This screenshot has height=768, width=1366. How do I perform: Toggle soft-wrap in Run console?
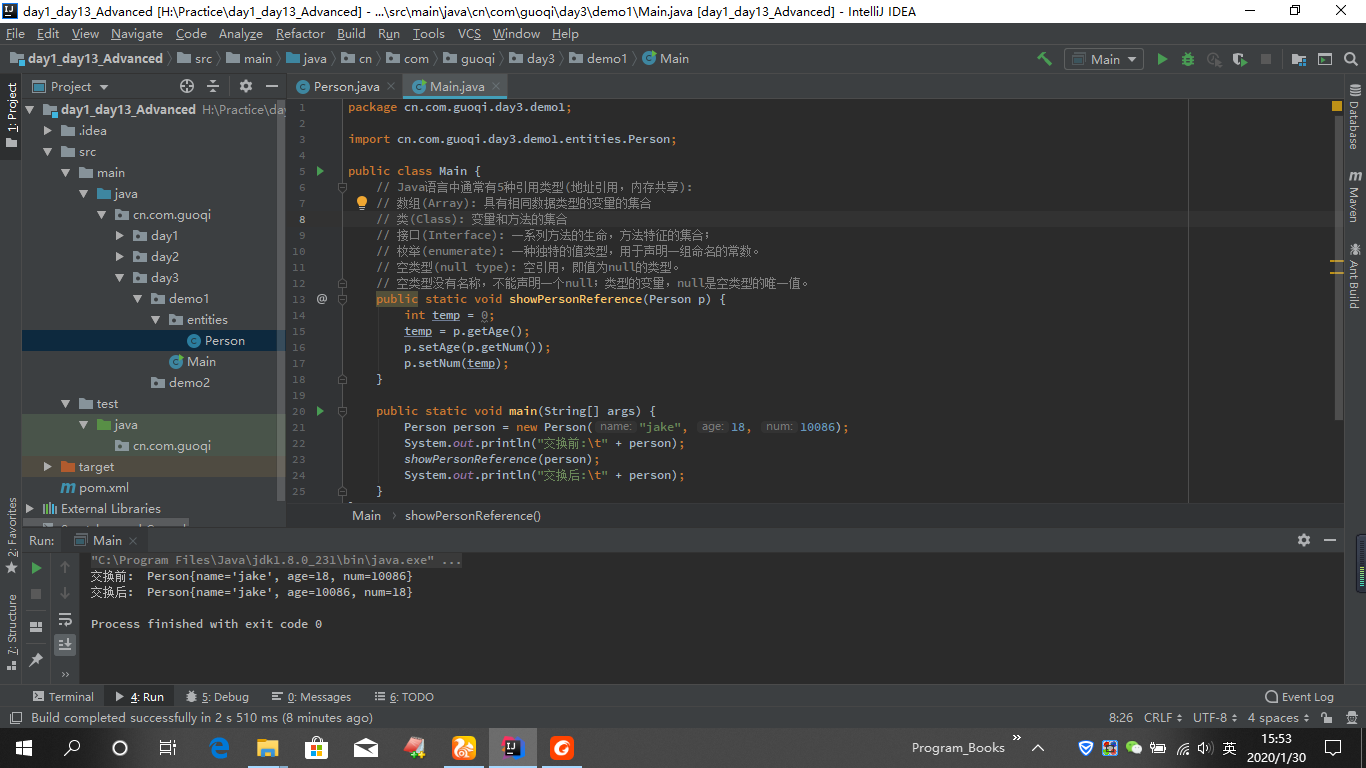(65, 619)
